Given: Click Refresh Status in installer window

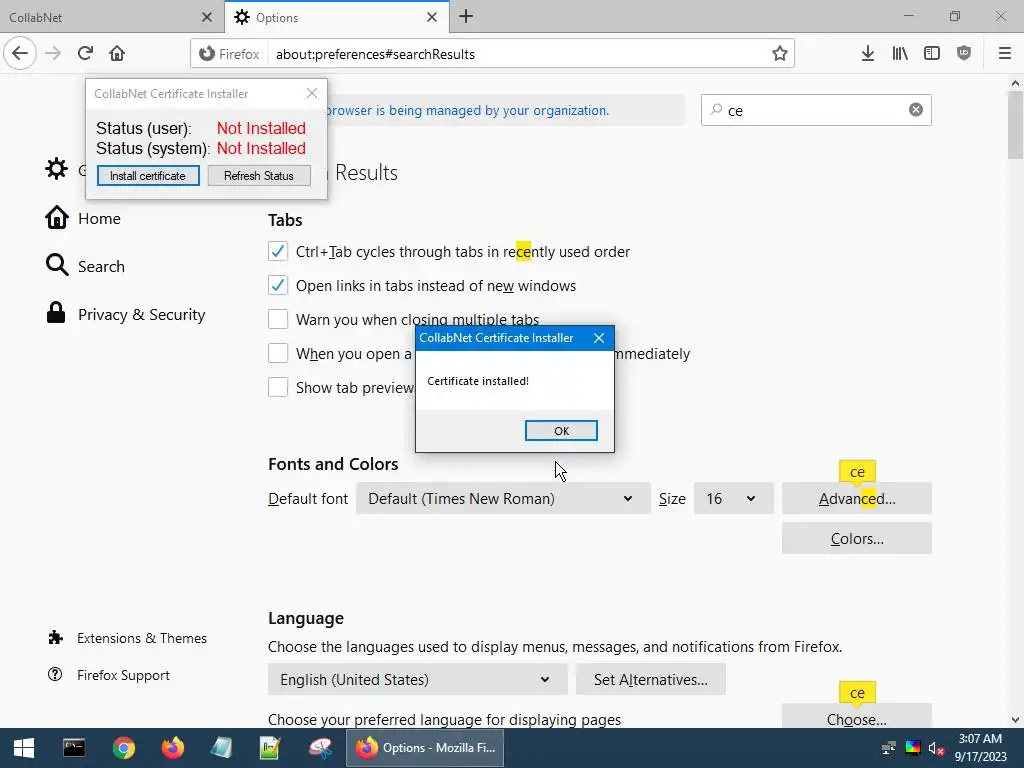Looking at the screenshot, I should point(259,176).
